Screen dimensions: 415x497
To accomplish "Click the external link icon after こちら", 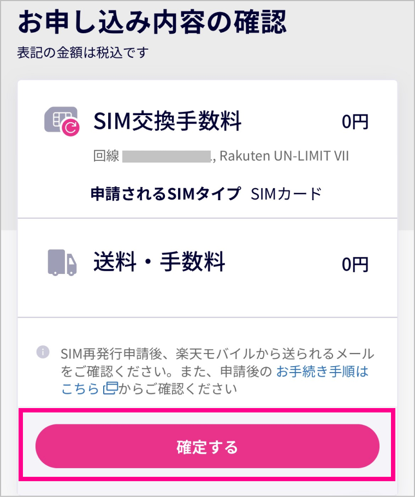I will (x=110, y=389).
